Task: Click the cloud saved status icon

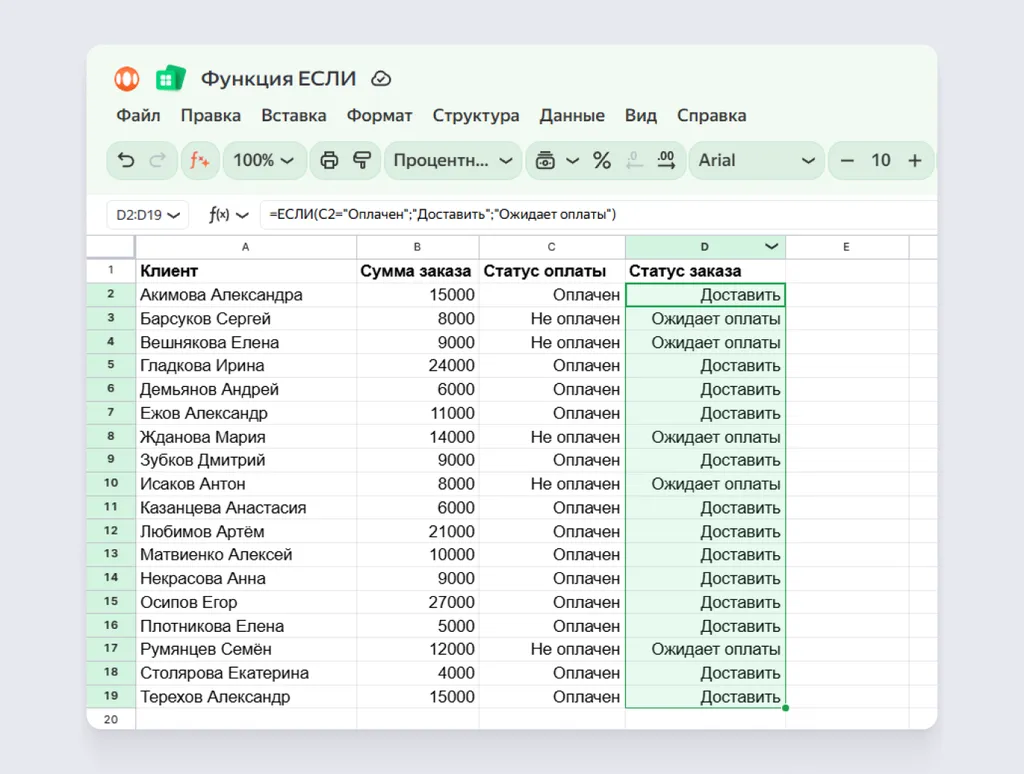Action: (381, 79)
